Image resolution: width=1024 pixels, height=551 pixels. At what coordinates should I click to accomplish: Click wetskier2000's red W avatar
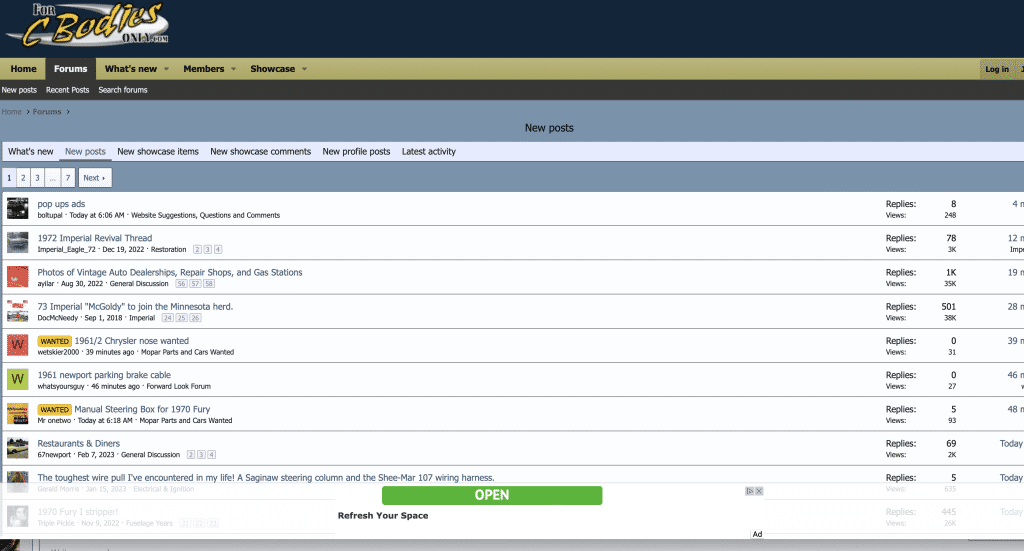[x=17, y=345]
